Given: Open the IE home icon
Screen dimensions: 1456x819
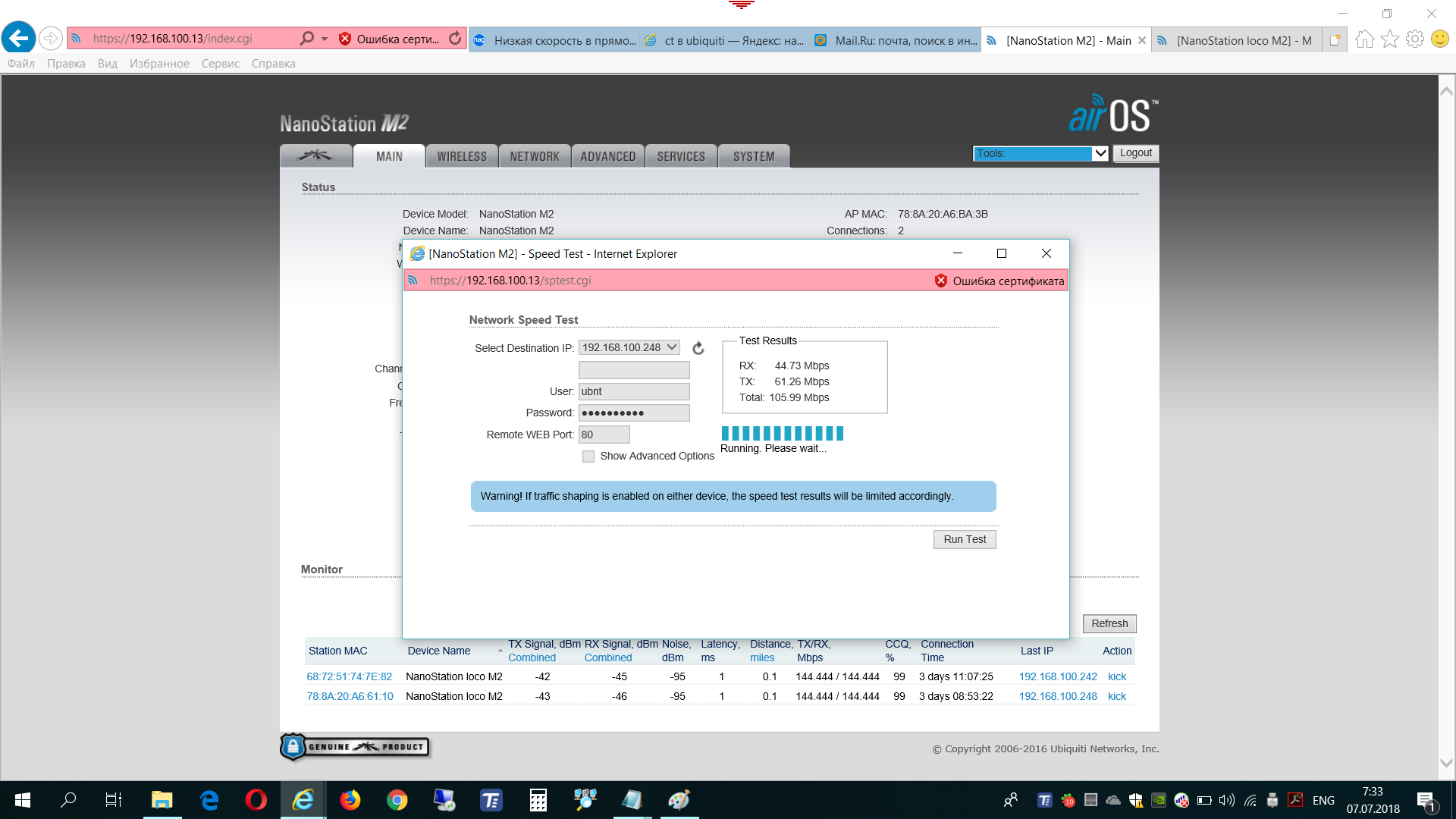Looking at the screenshot, I should click(x=1364, y=39).
